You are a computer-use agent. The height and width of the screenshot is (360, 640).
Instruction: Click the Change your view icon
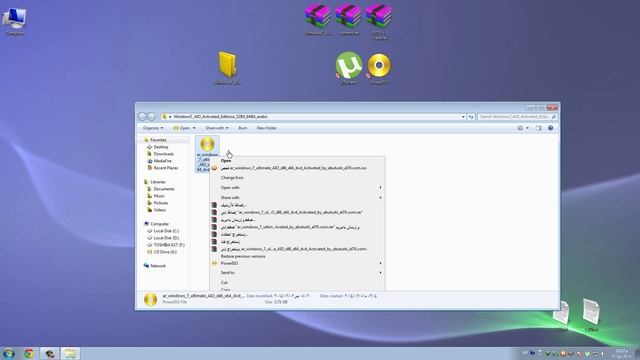point(520,128)
